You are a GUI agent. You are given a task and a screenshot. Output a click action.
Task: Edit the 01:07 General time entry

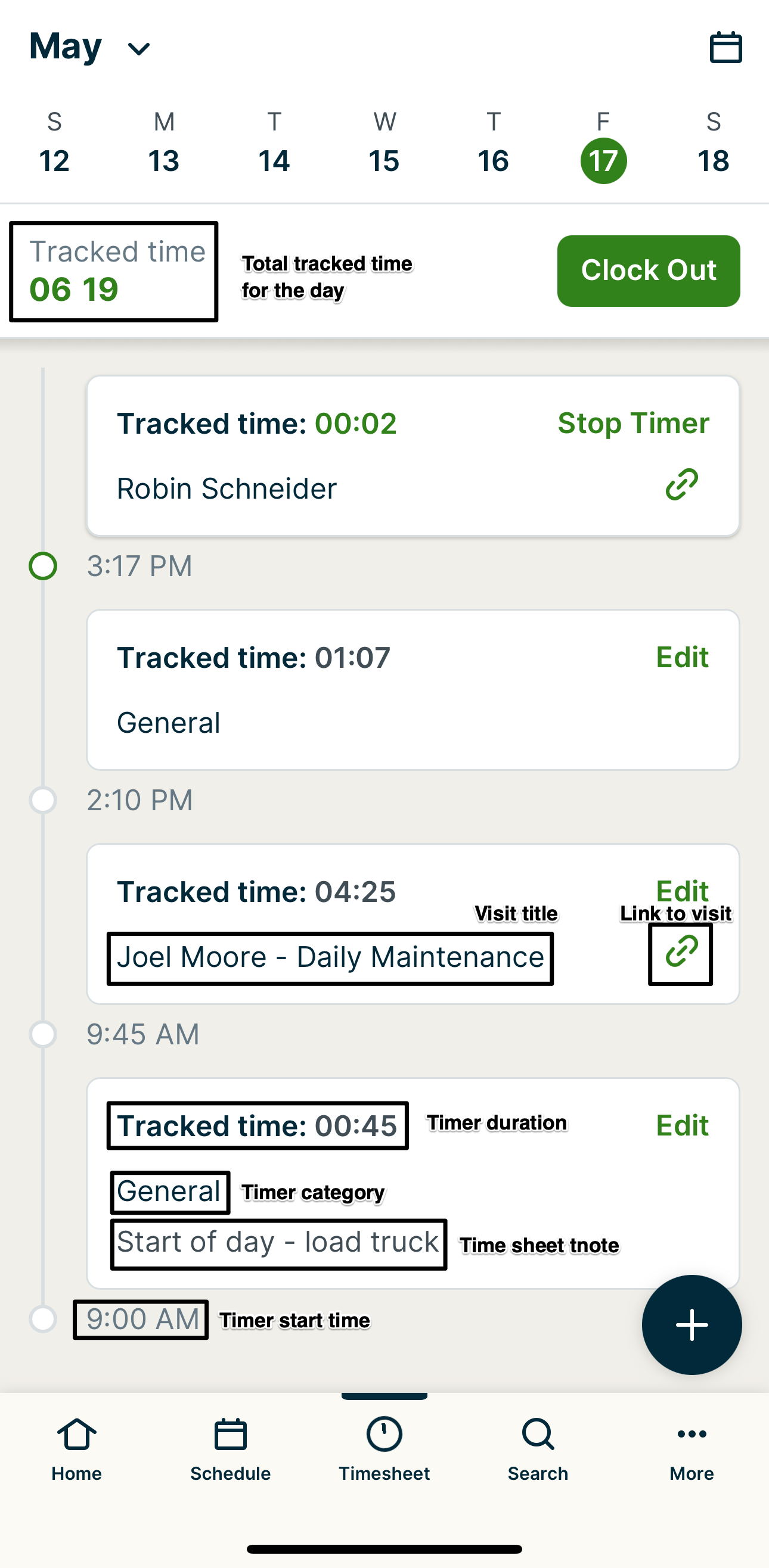(x=682, y=657)
